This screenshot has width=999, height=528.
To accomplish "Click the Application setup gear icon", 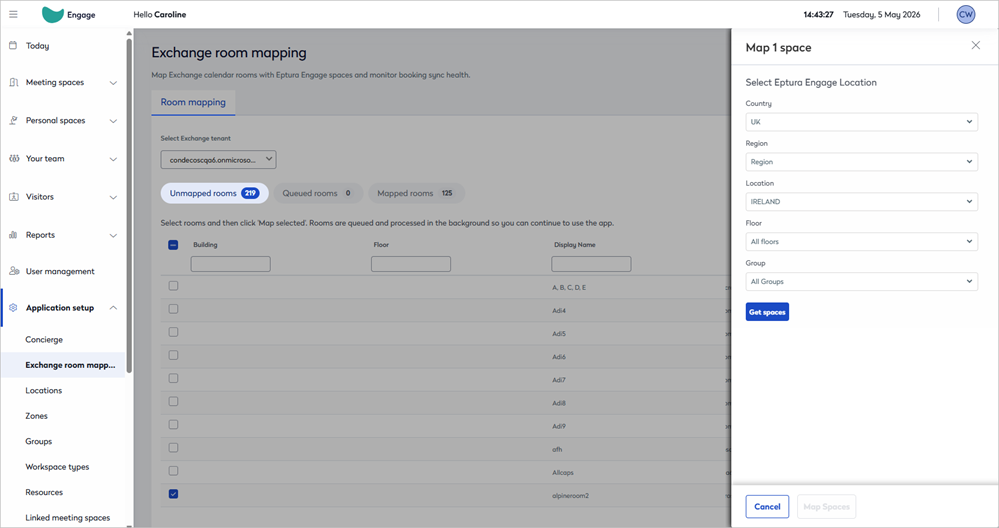I will coord(13,308).
